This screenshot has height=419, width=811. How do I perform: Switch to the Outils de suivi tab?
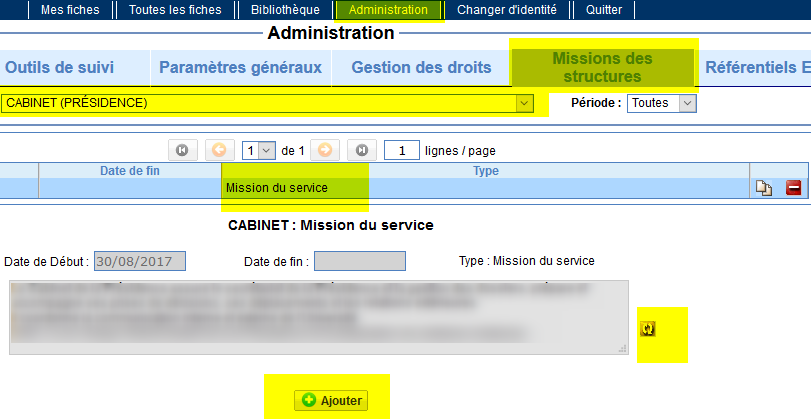click(60, 68)
